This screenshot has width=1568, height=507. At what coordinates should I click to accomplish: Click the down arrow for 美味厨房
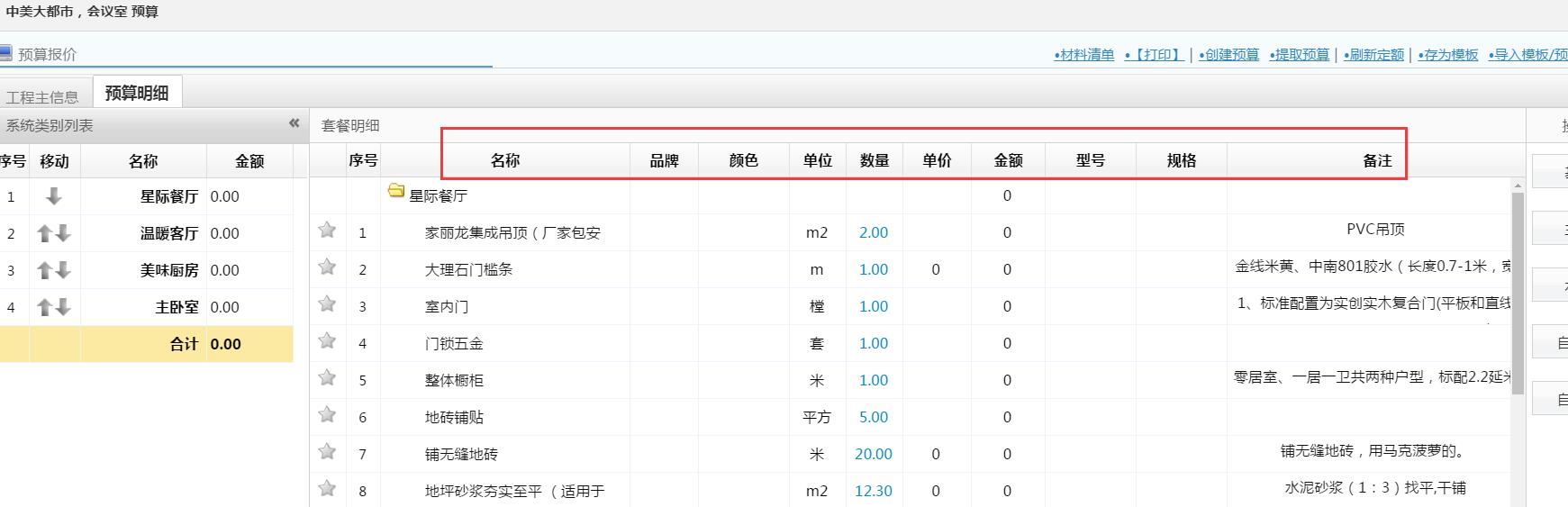(x=63, y=270)
